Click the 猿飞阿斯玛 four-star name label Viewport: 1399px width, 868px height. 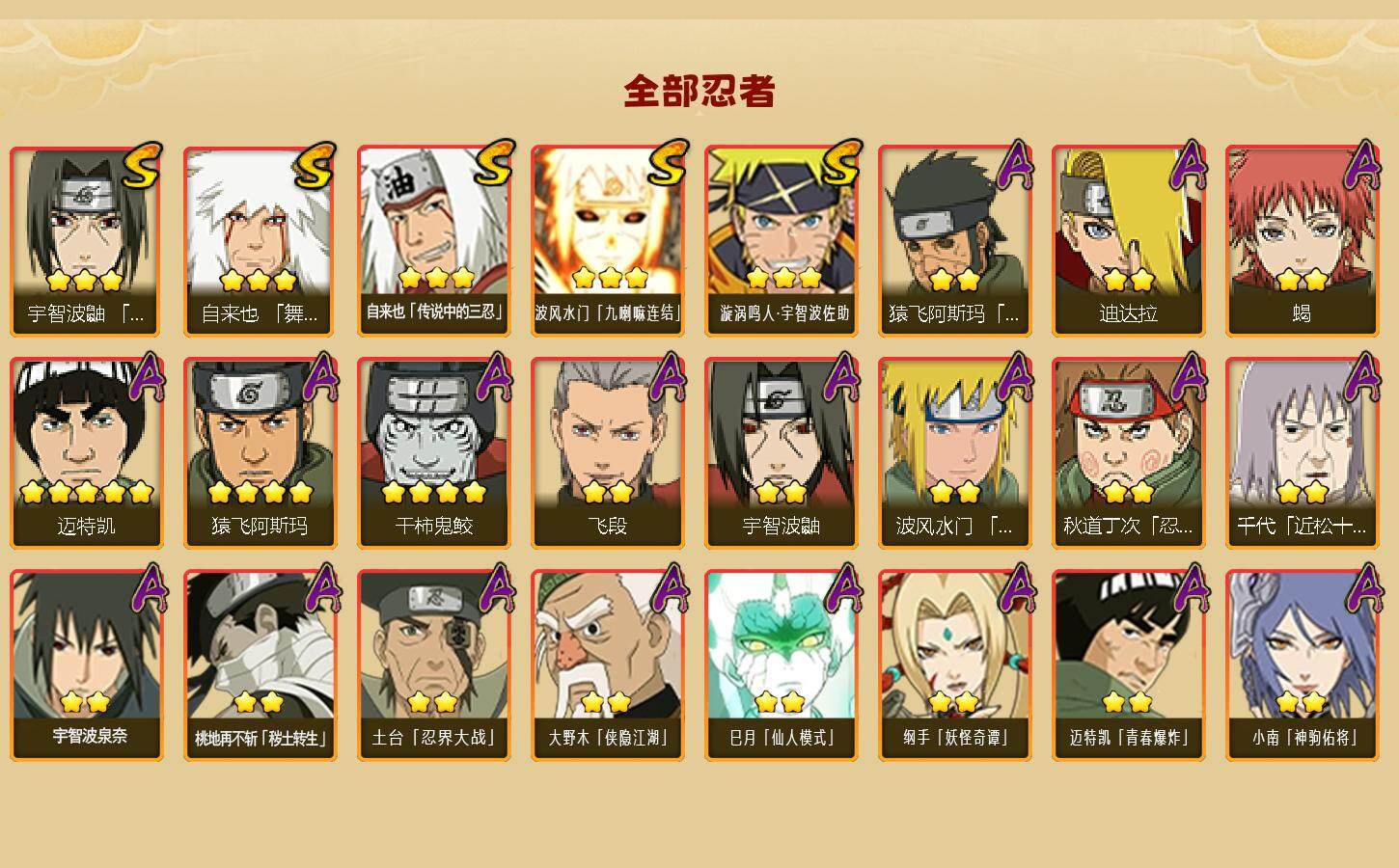[260, 526]
